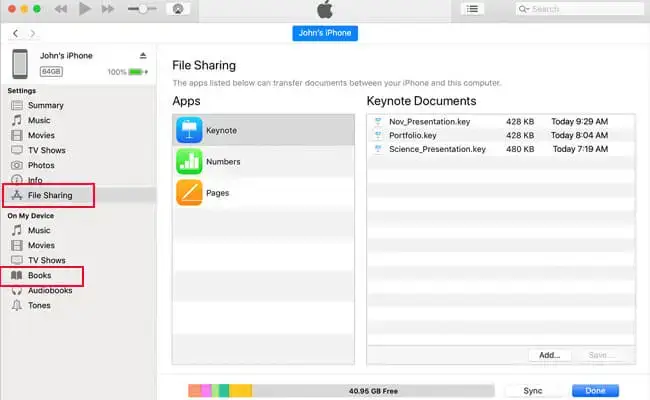
Task: Select the Keynote app icon
Action: click(x=189, y=130)
